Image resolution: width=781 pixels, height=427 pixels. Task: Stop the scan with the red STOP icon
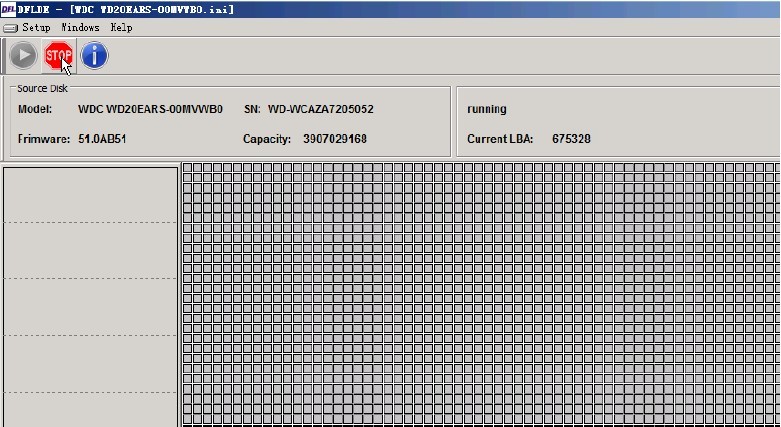tap(59, 55)
